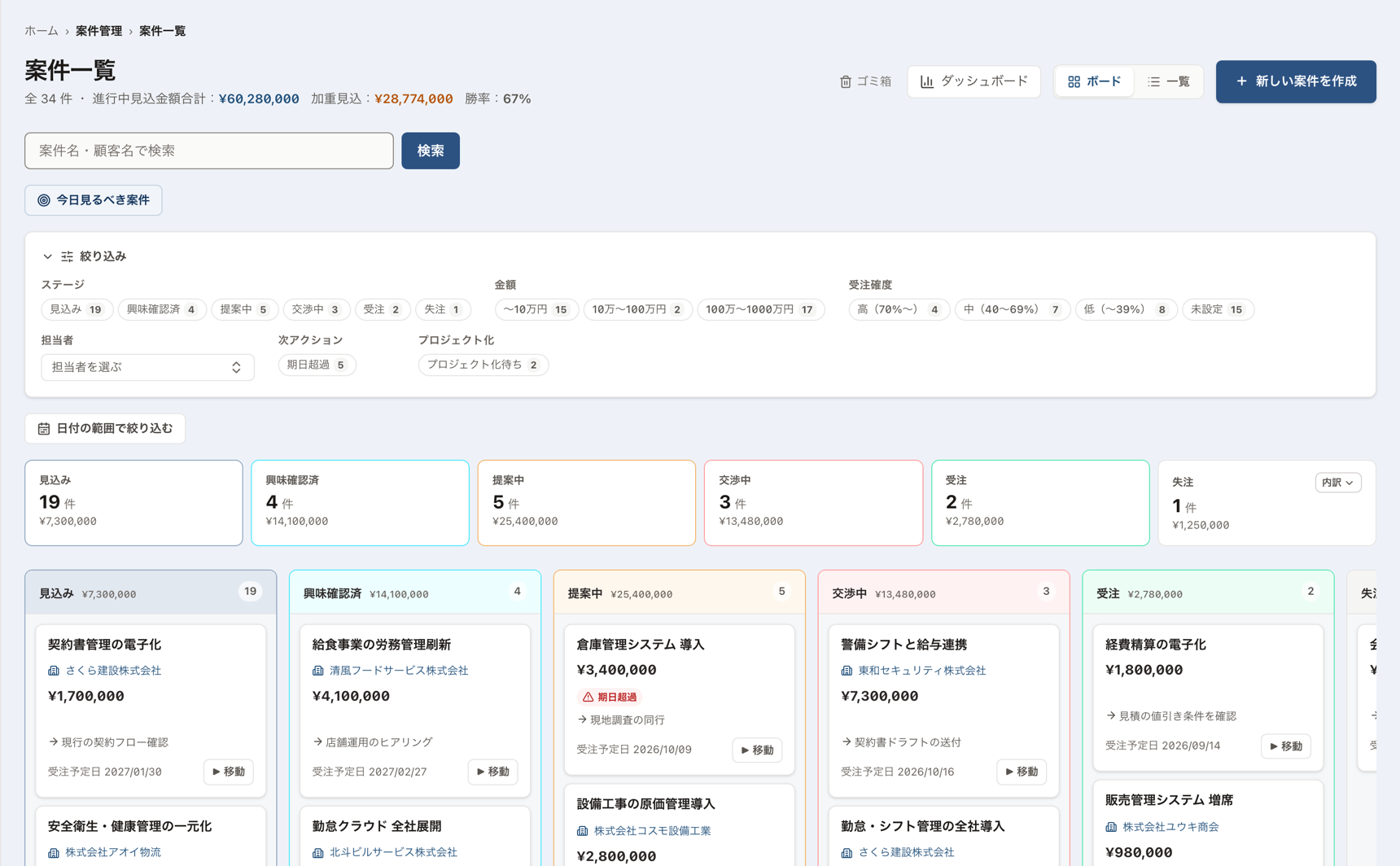Click 移動 on 給食事業の労務管理刷新 card

pyautogui.click(x=493, y=772)
